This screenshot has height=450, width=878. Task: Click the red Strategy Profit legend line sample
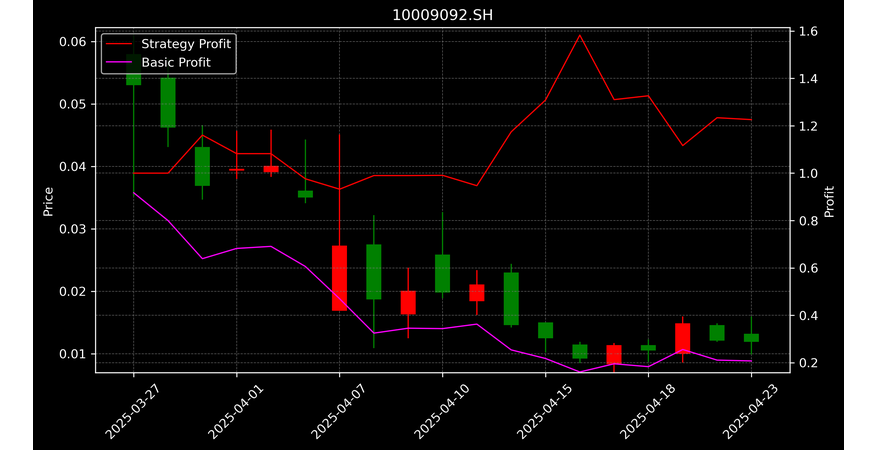[119, 44]
